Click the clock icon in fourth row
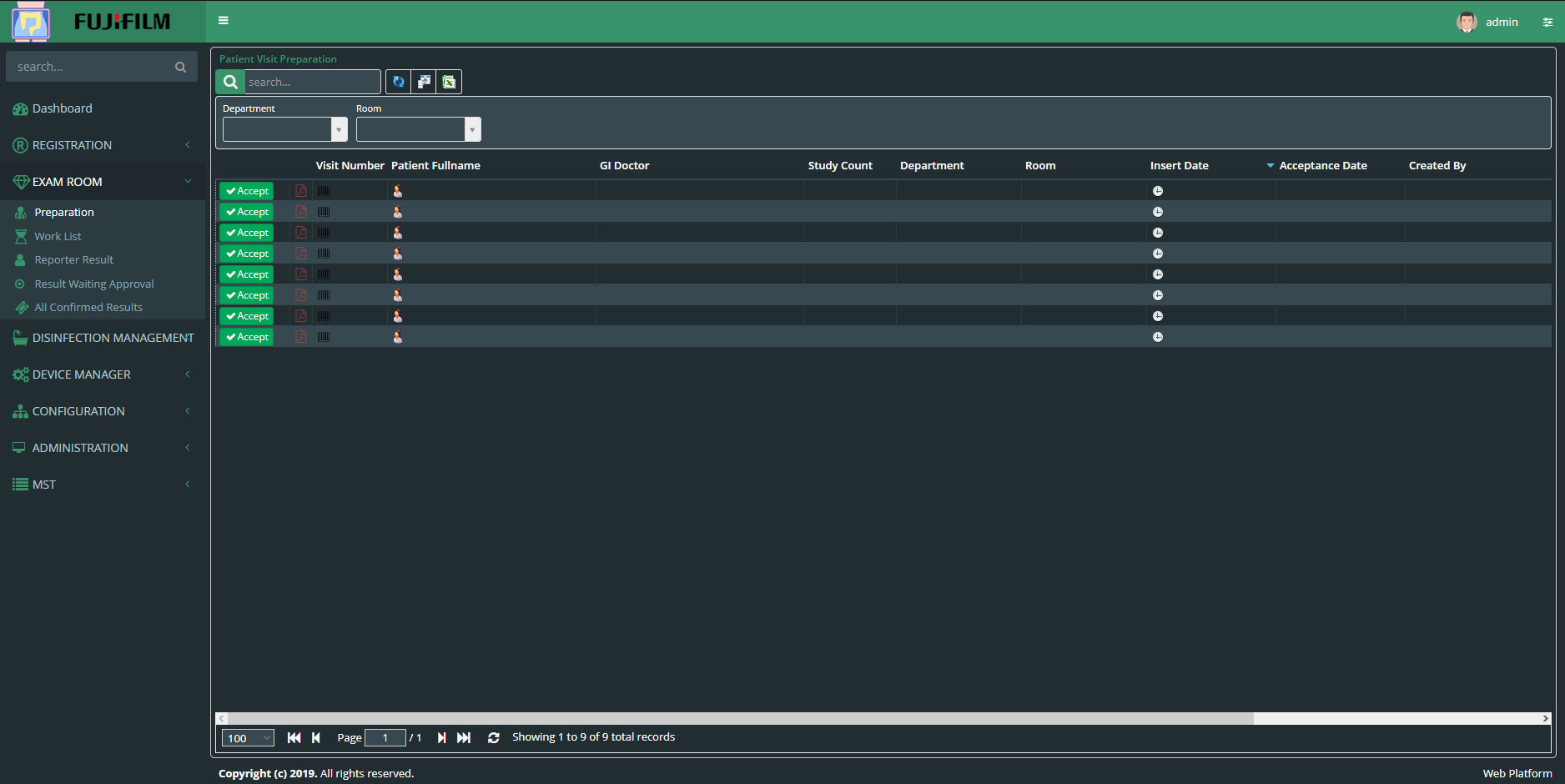The height and width of the screenshot is (784, 1565). pos(1158,254)
